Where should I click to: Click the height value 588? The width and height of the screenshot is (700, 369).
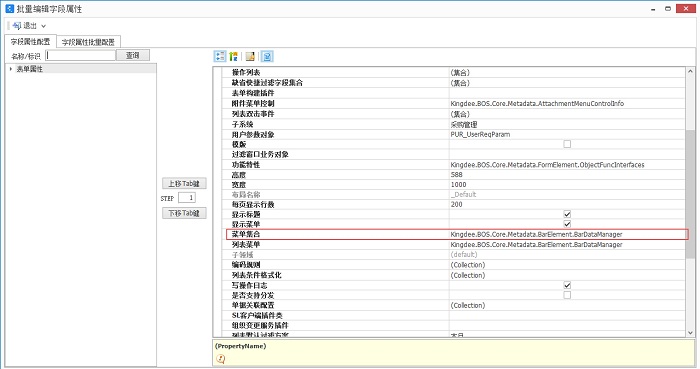(x=456, y=174)
